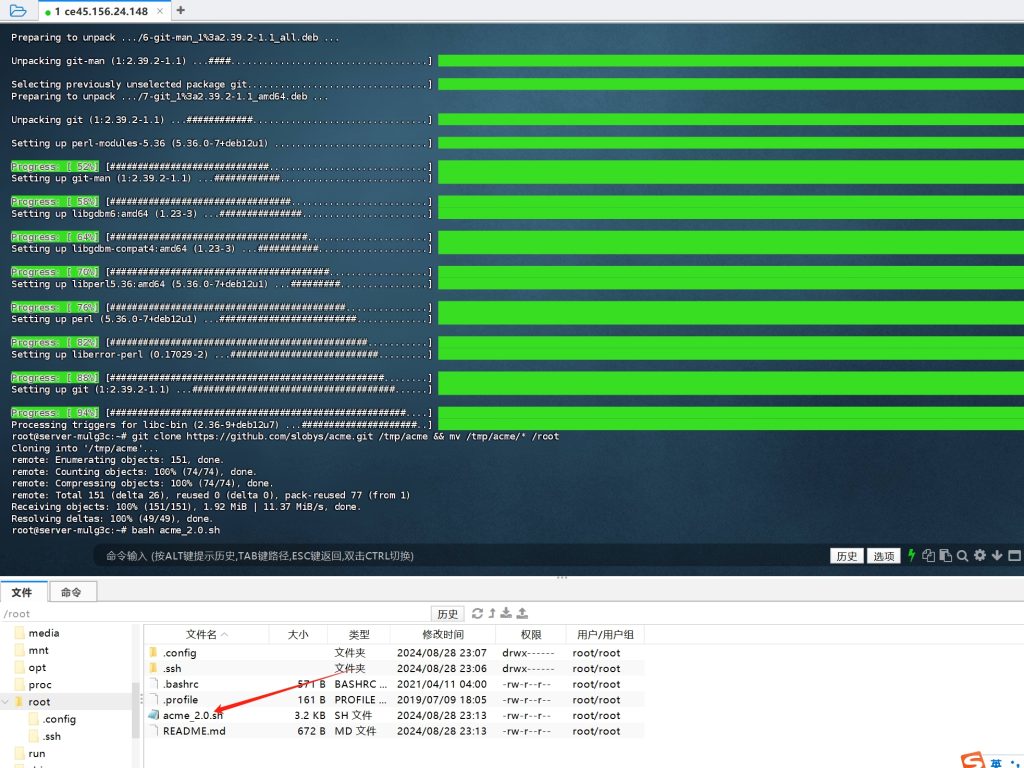Collapse the root folder in tree

6,701
